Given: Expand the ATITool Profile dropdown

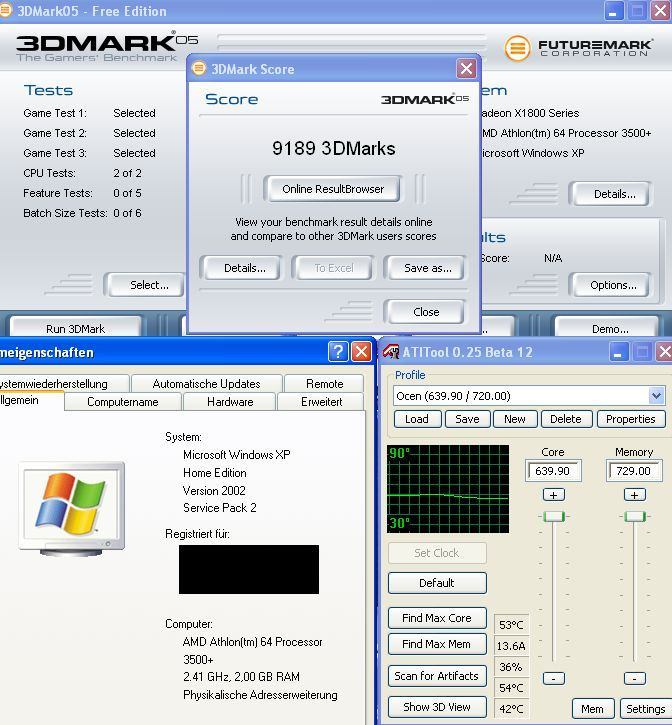Looking at the screenshot, I should [x=656, y=396].
